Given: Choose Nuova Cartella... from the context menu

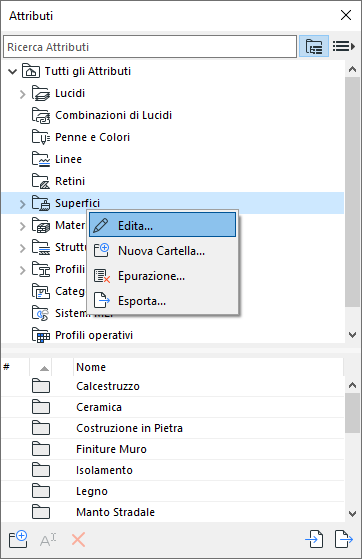Looking at the screenshot, I should [x=162, y=251].
